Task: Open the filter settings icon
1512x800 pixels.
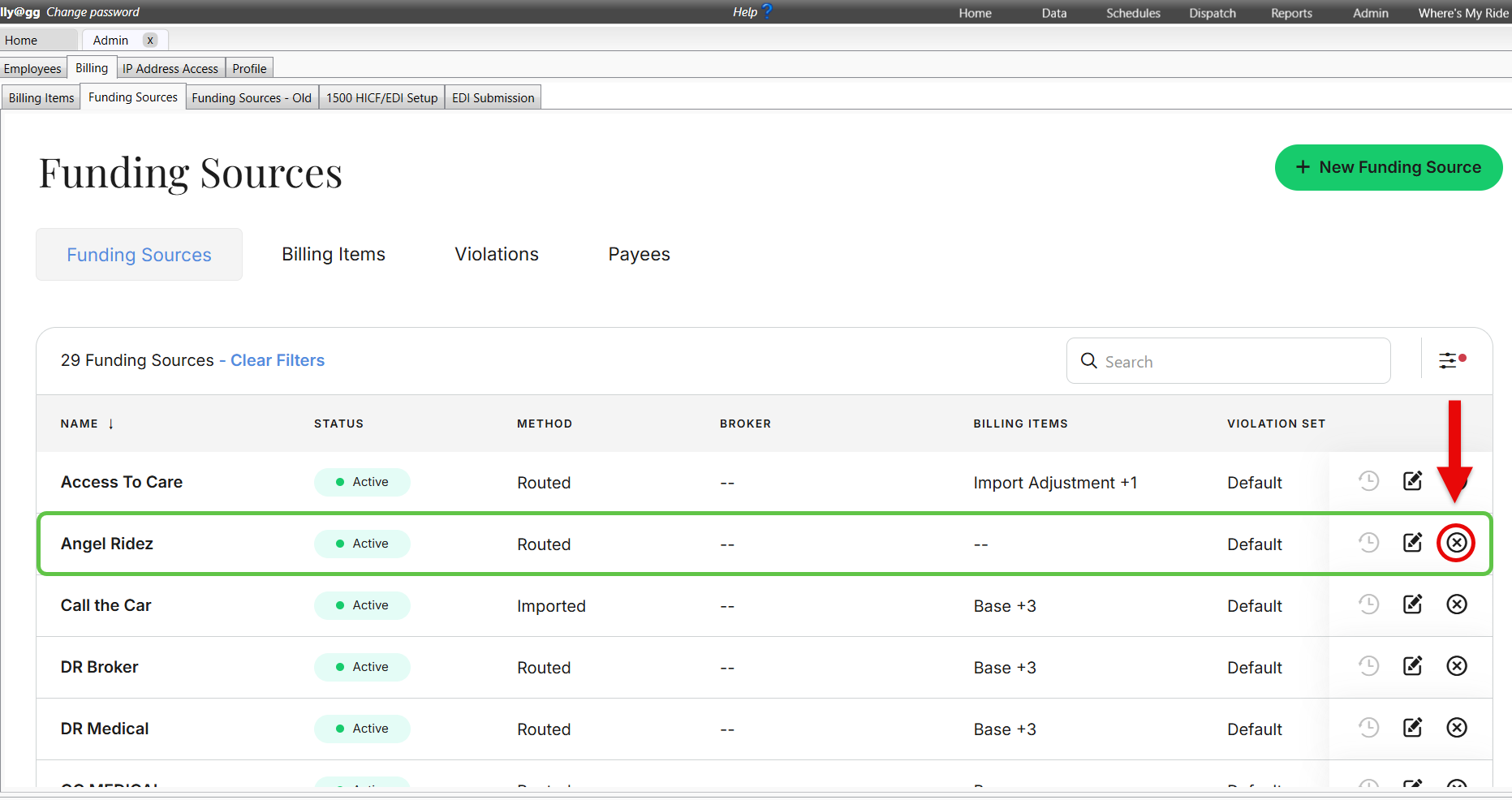Action: click(1451, 360)
